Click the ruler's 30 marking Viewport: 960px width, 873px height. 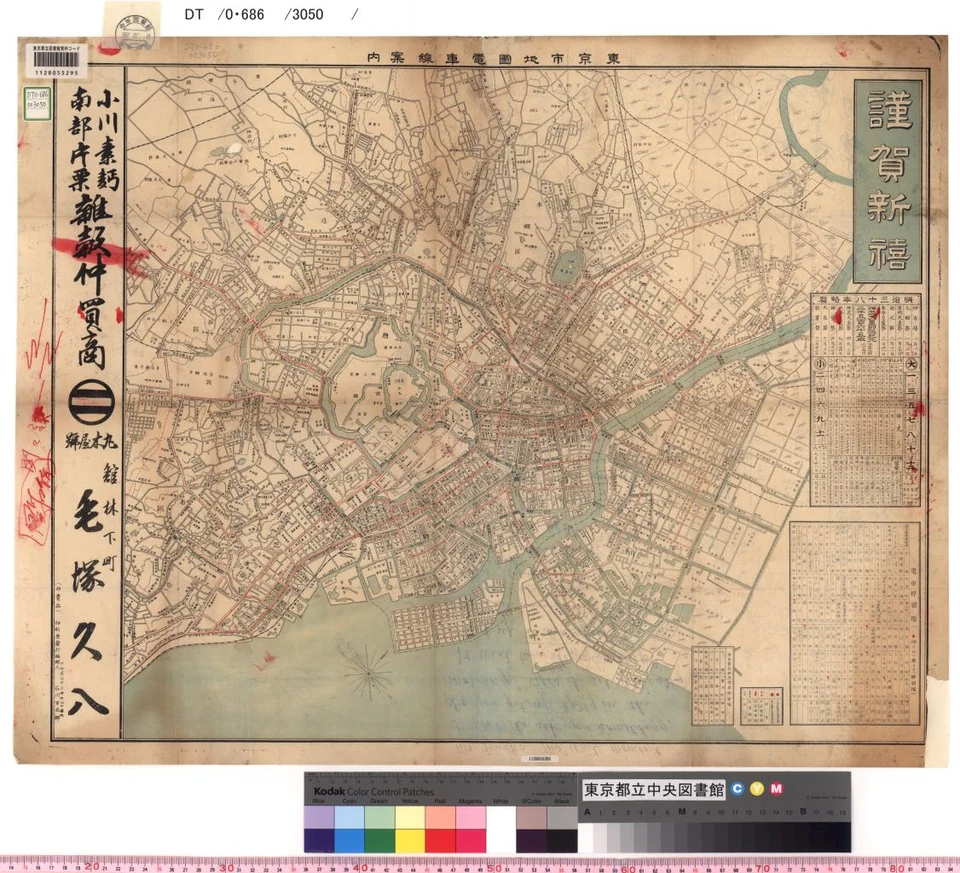pyautogui.click(x=227, y=866)
